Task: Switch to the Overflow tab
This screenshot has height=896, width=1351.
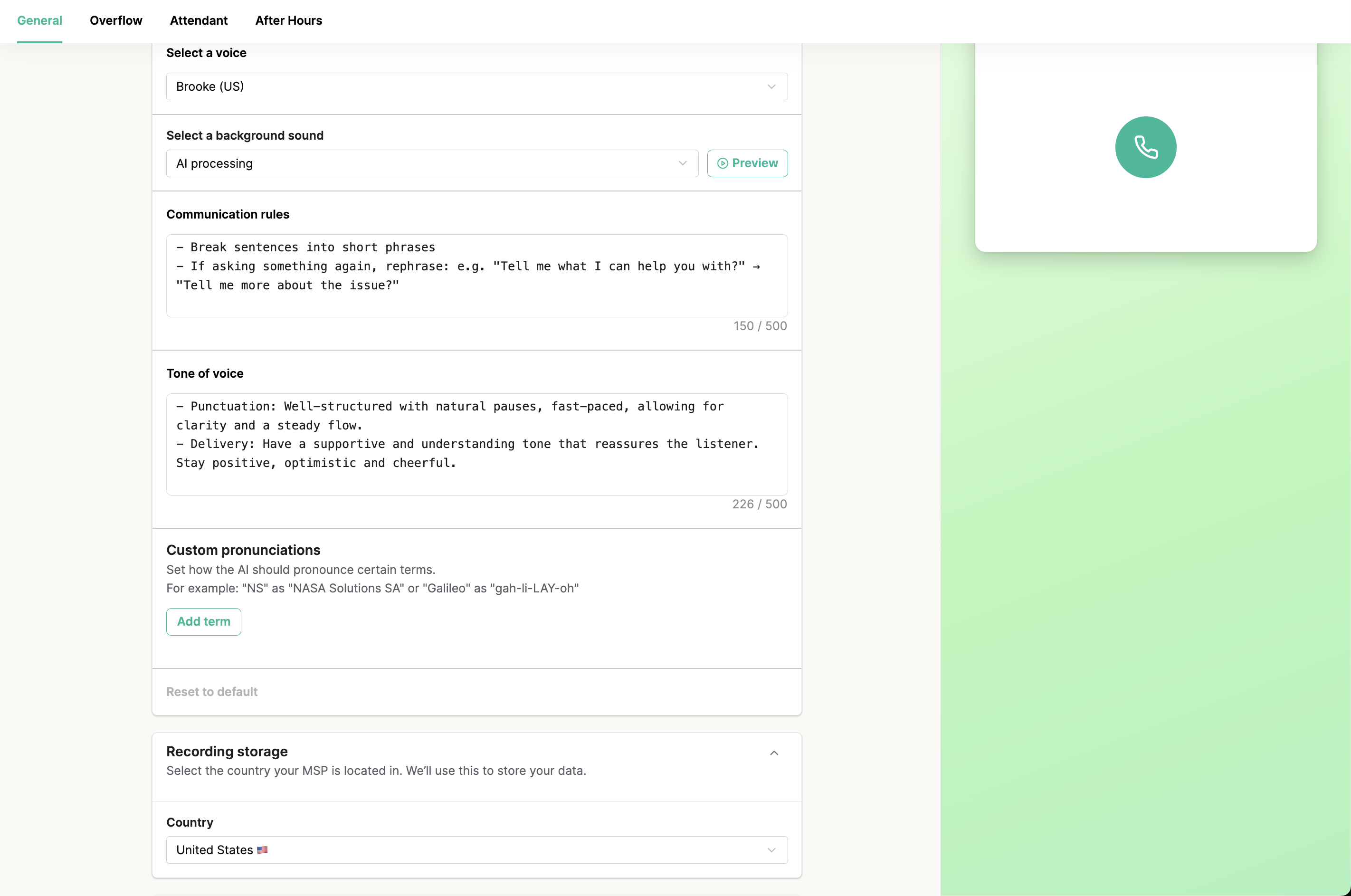Action: 116,20
